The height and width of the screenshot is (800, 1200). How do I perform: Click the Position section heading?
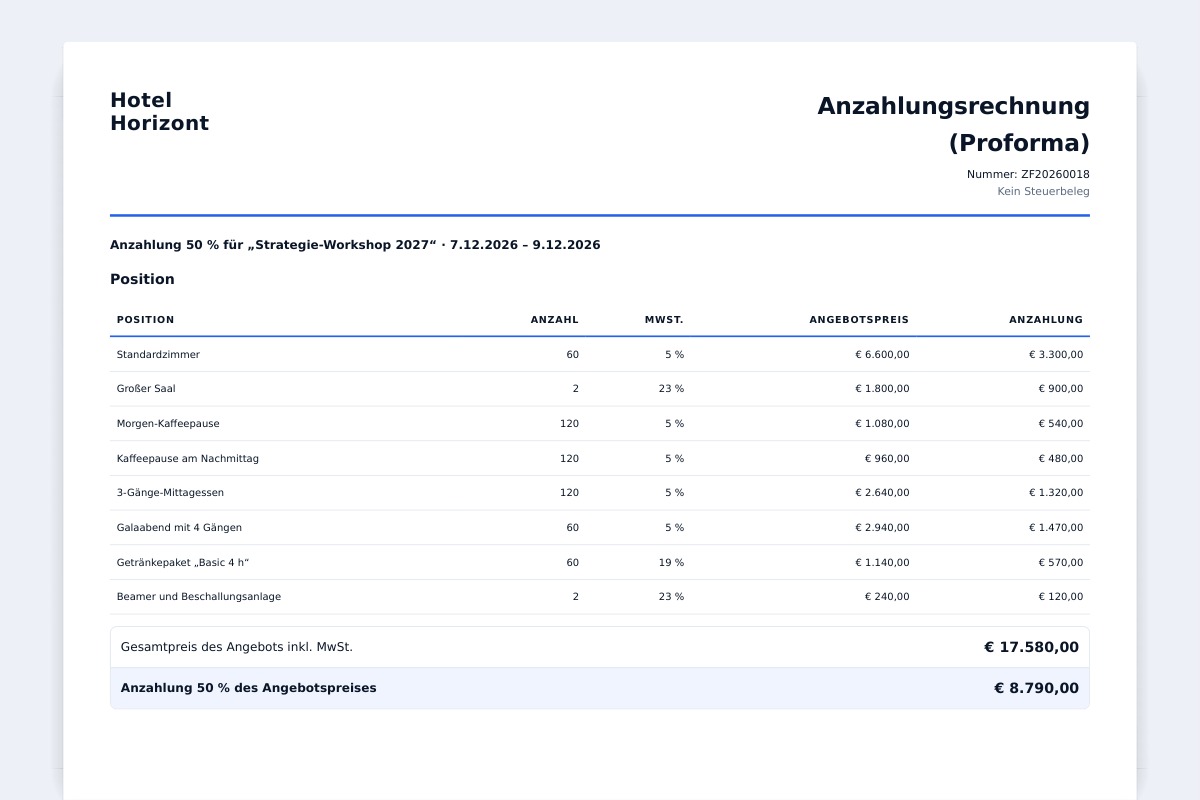(142, 279)
